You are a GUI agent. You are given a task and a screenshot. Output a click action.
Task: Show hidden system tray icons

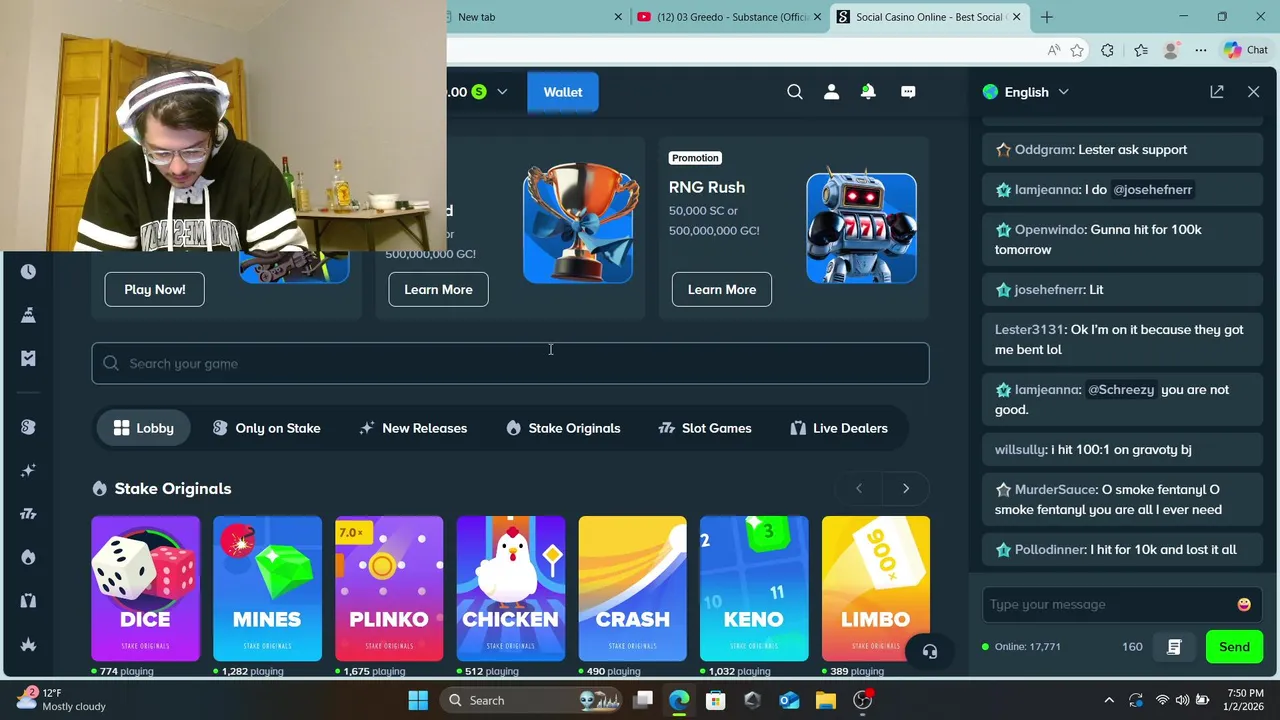pos(1108,700)
